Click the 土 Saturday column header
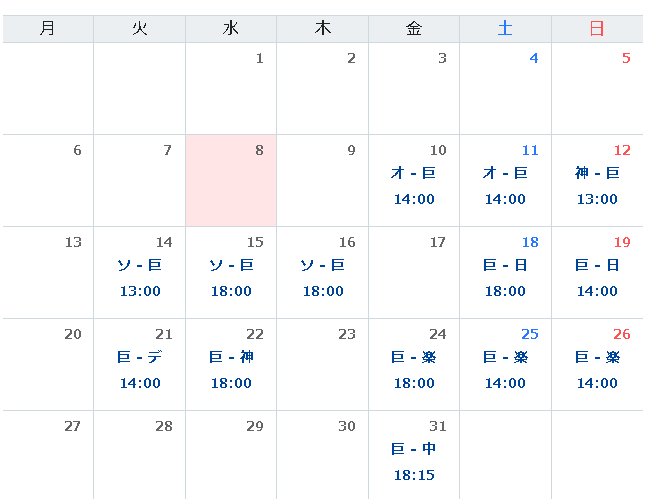The height and width of the screenshot is (499, 654). coord(505,29)
